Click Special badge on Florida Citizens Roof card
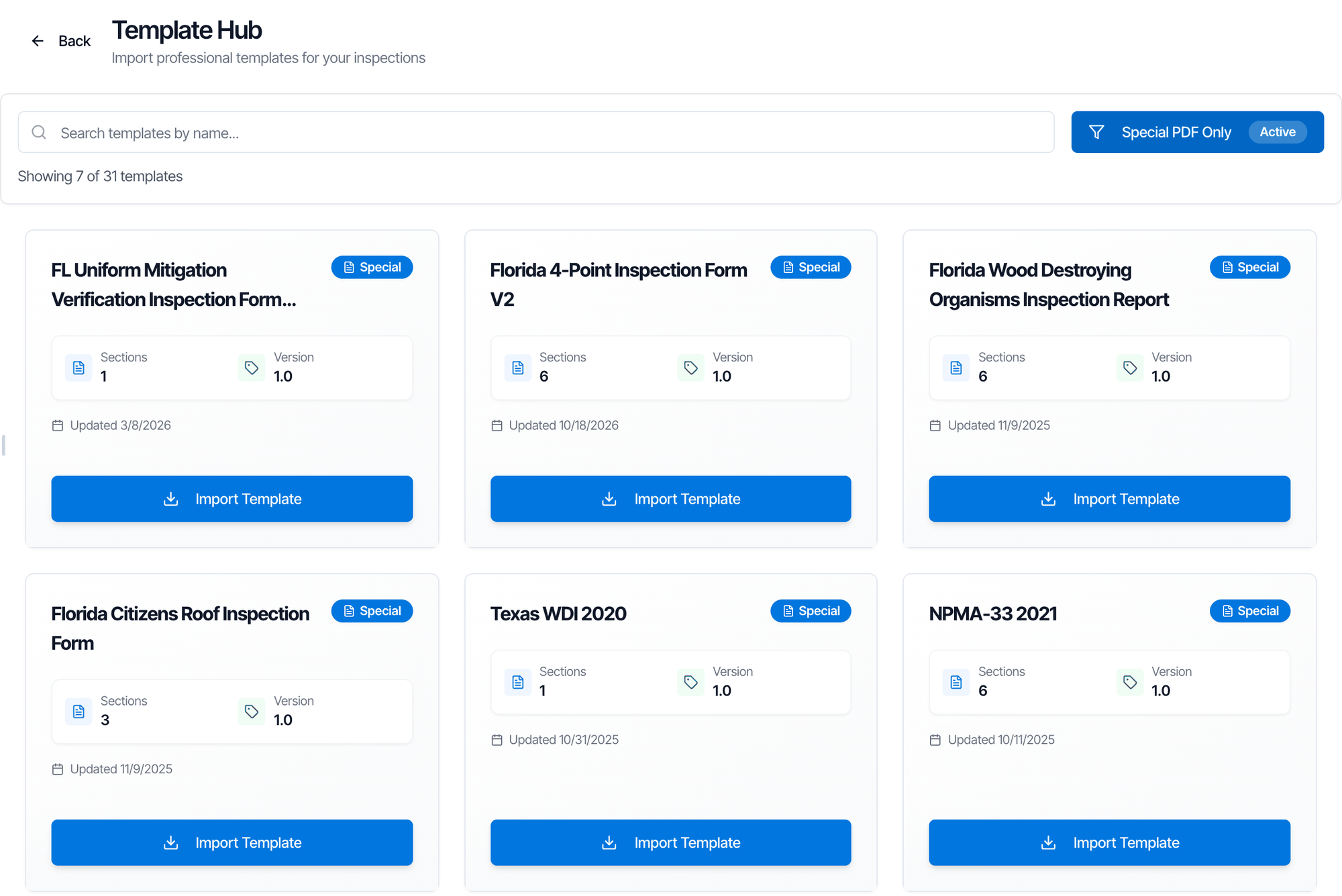1342x896 pixels. pyautogui.click(x=372, y=611)
